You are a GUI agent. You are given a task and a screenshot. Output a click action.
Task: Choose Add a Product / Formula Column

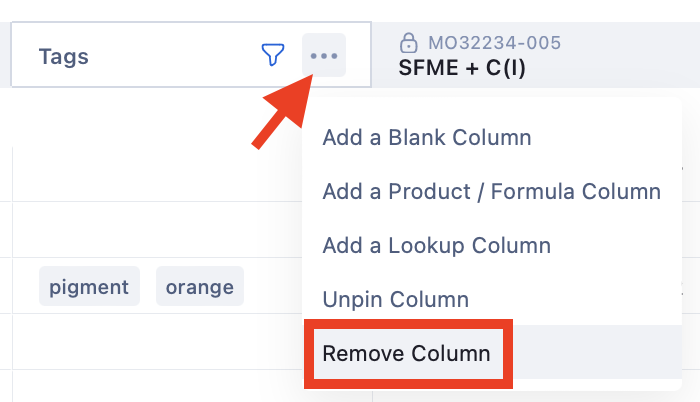click(491, 191)
